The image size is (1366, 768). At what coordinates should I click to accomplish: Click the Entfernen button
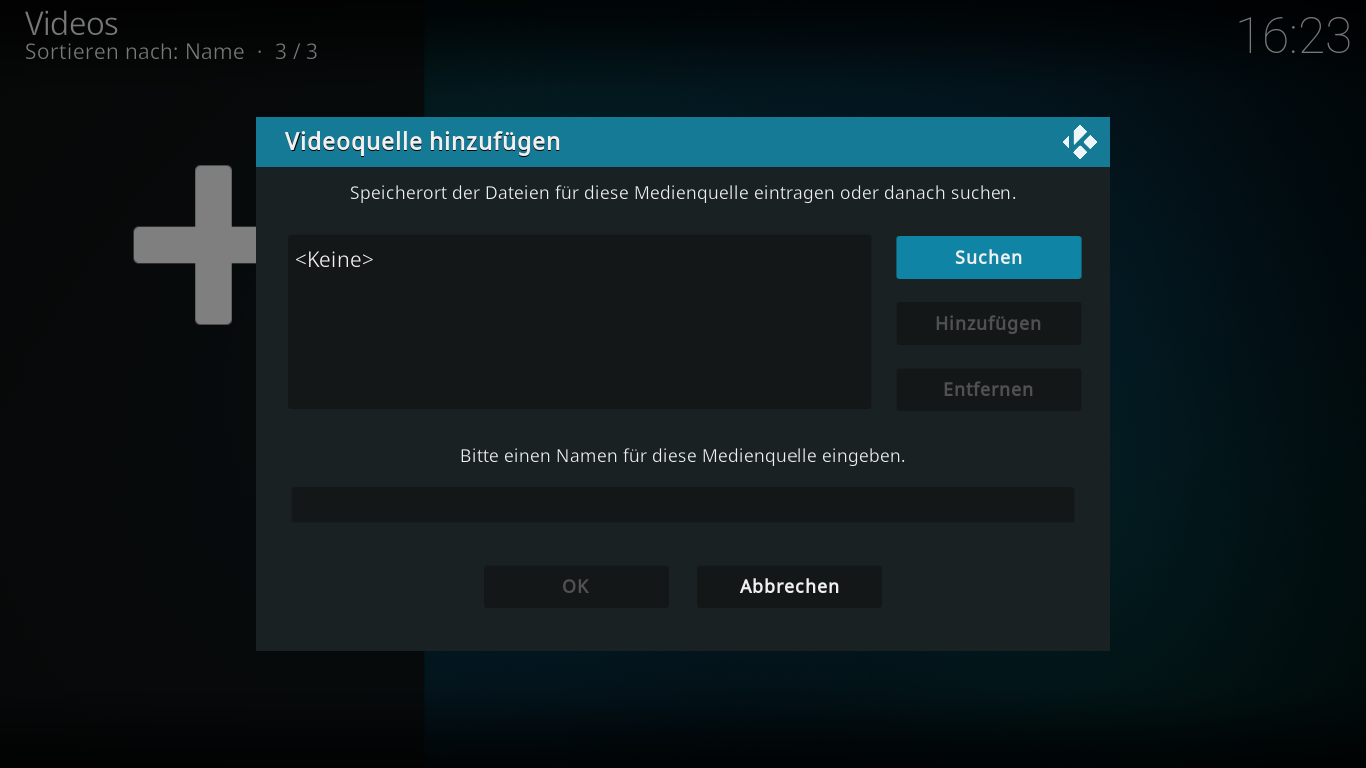(x=988, y=389)
